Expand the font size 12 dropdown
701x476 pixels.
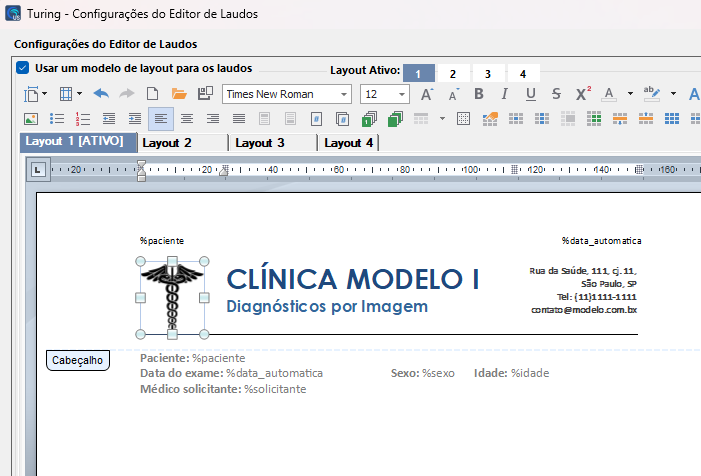tap(402, 94)
